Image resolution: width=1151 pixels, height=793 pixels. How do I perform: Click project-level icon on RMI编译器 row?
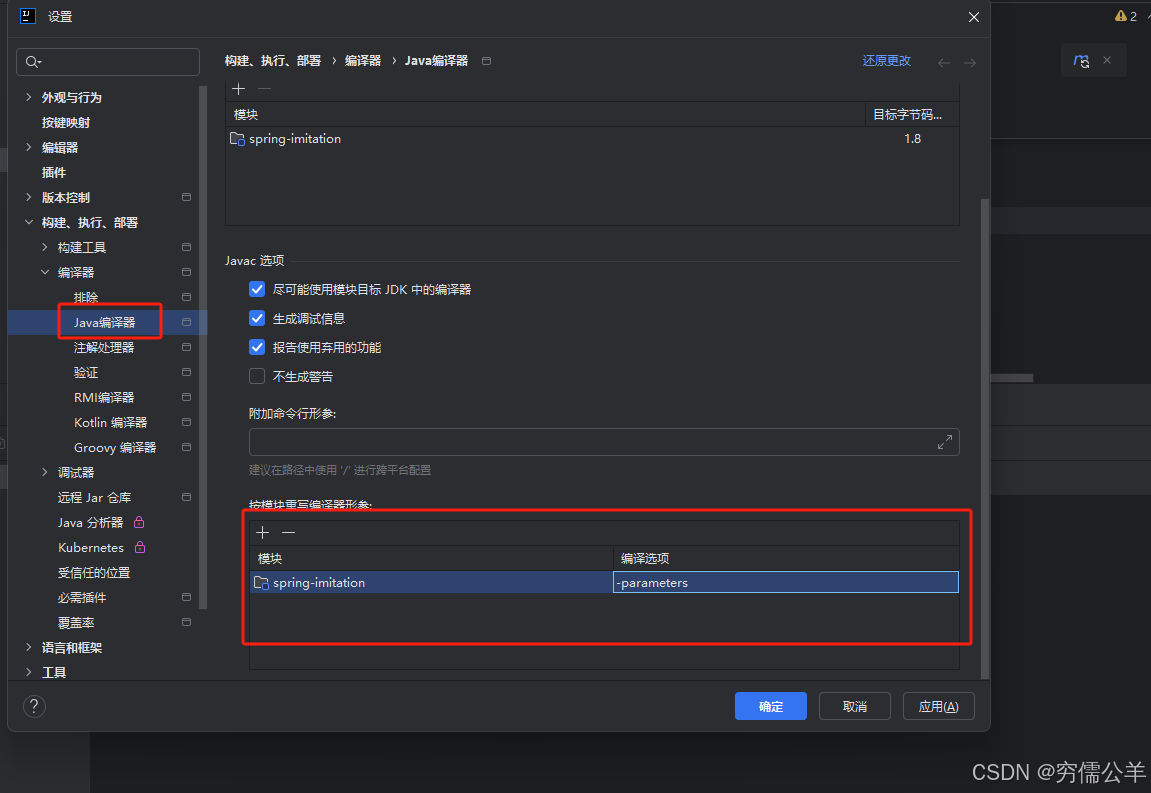tap(186, 396)
